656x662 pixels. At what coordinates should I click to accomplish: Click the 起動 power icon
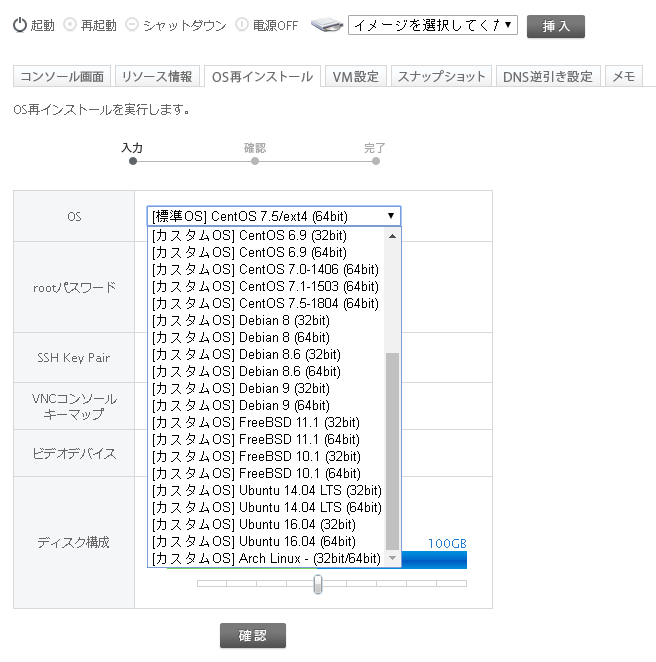click(20, 25)
